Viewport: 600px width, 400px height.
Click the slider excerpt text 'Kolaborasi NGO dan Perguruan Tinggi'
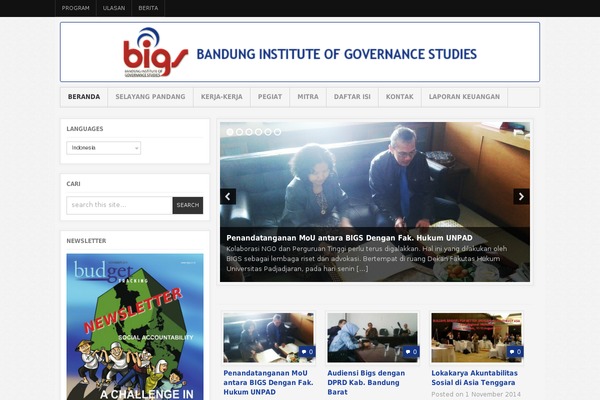[367, 259]
